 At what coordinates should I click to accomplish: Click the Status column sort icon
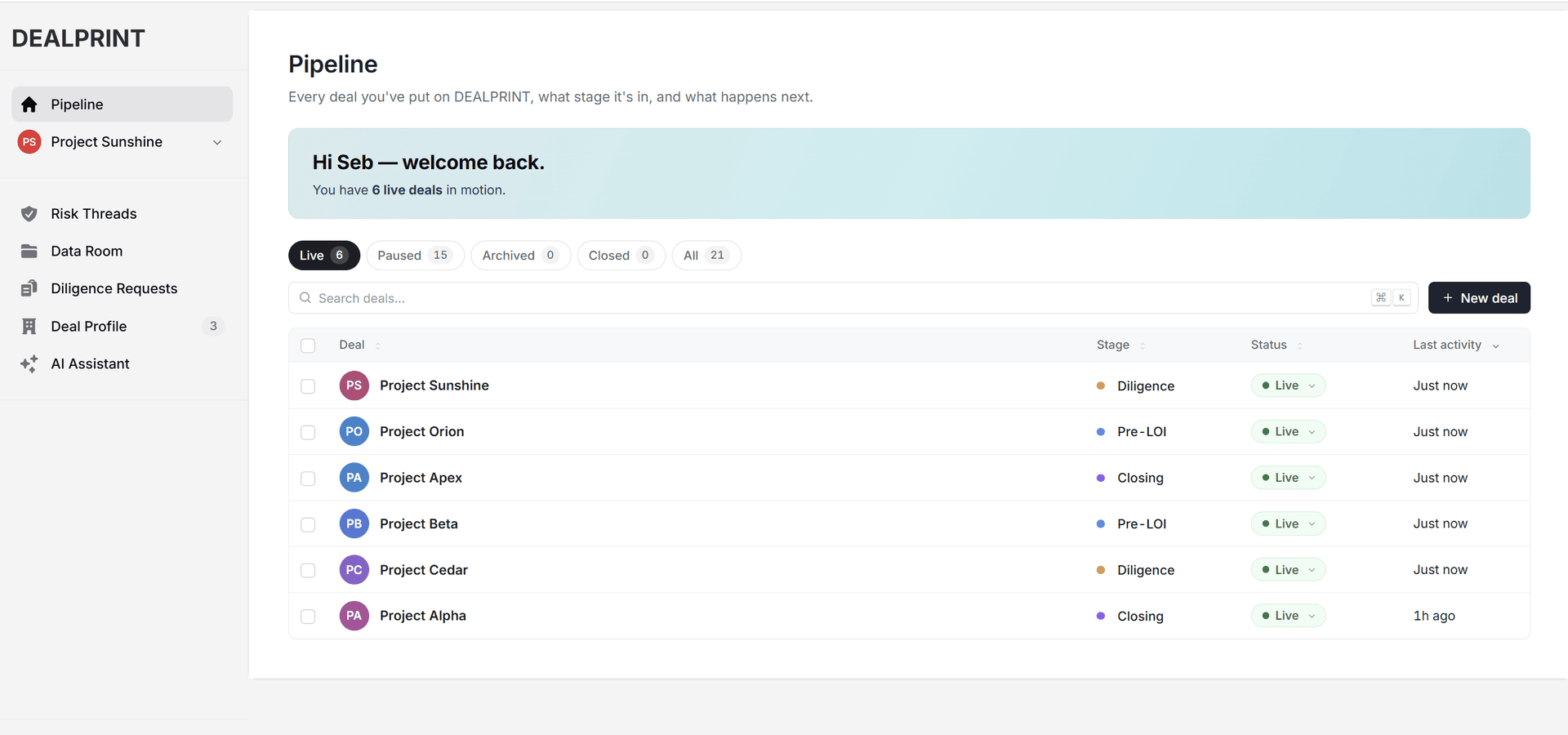(x=1300, y=345)
